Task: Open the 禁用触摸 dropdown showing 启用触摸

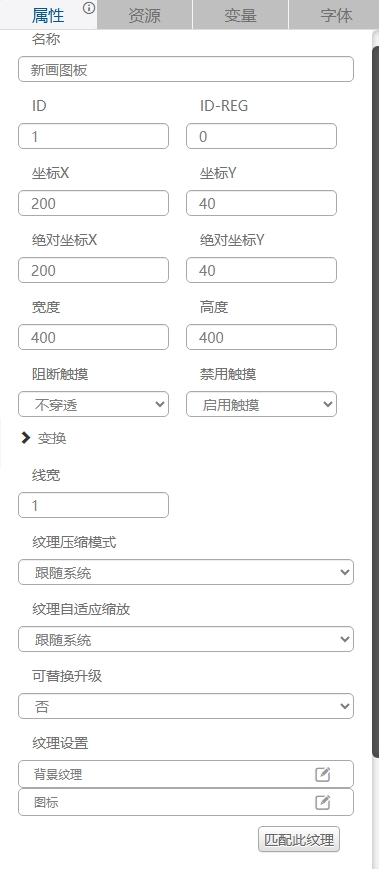Action: point(261,404)
